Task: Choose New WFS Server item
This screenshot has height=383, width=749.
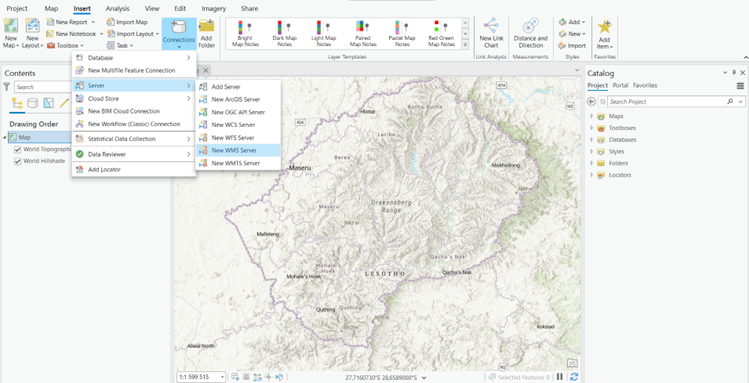Action: click(x=238, y=138)
